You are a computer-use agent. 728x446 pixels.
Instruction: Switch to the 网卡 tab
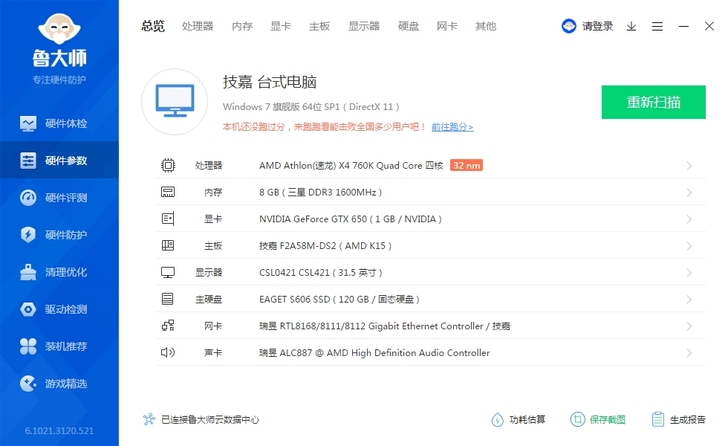(447, 26)
